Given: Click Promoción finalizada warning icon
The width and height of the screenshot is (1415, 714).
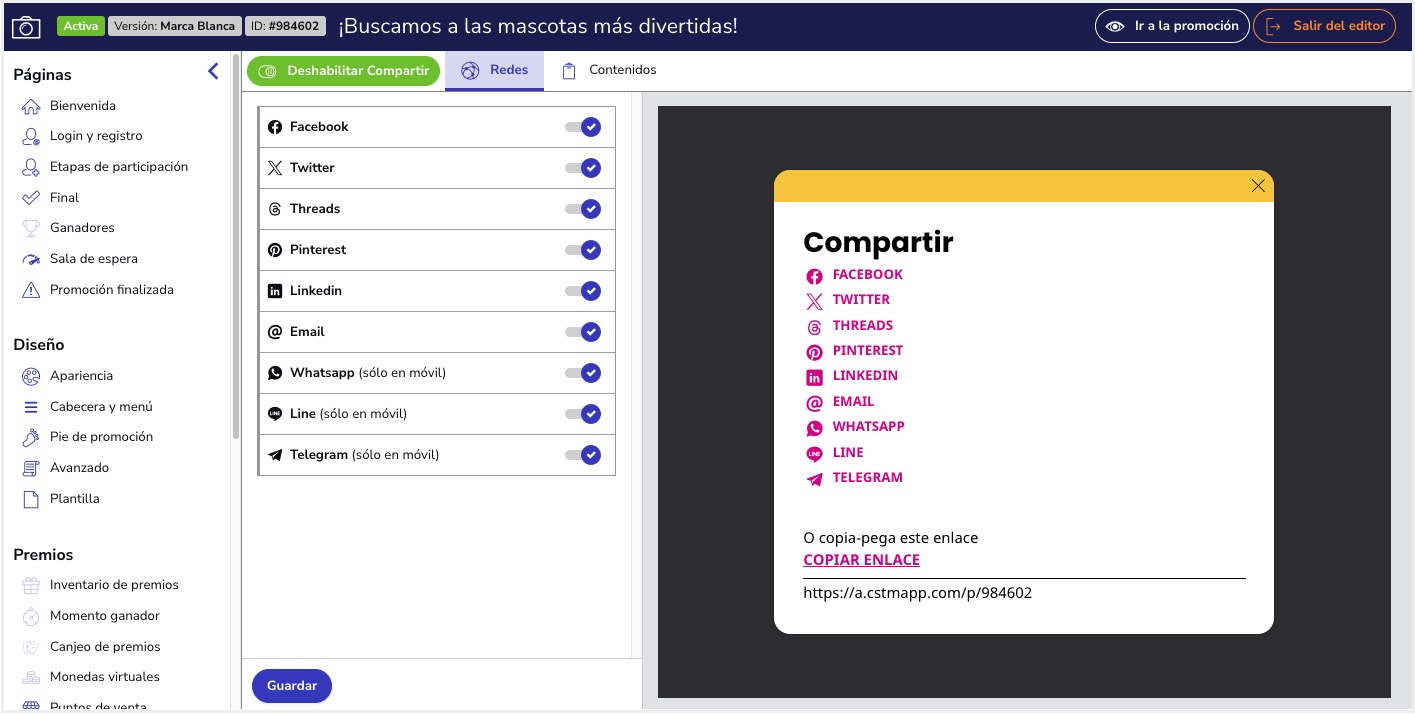Looking at the screenshot, I should [31, 290].
